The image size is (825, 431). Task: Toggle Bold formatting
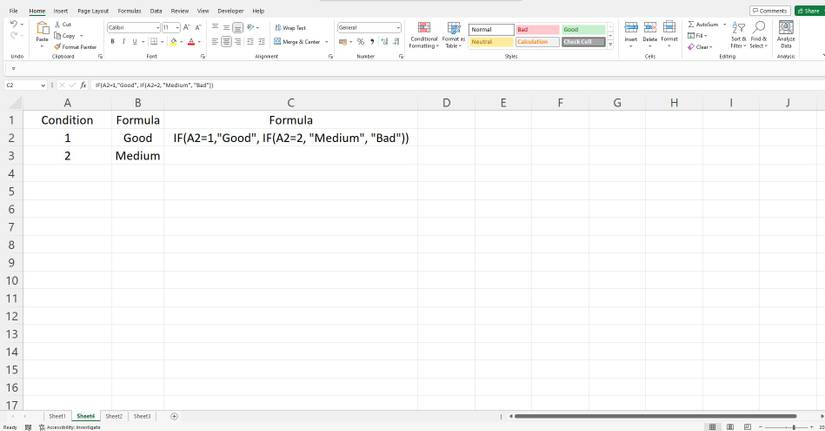point(112,42)
